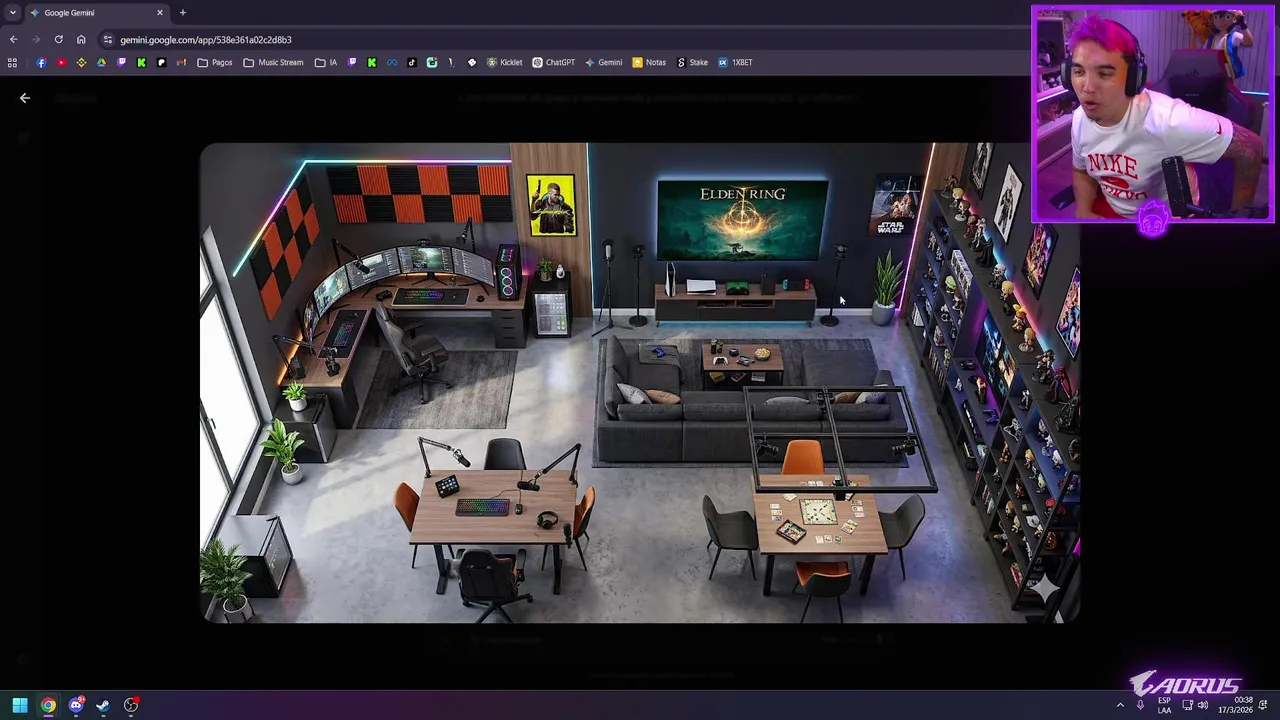1280x720 pixels.
Task: Reload the current page
Action: click(x=58, y=39)
